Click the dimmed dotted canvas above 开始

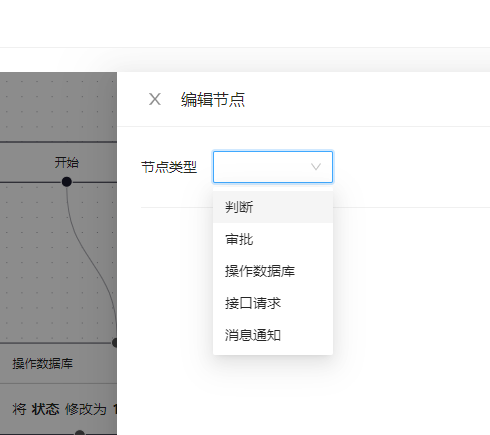tap(58, 107)
